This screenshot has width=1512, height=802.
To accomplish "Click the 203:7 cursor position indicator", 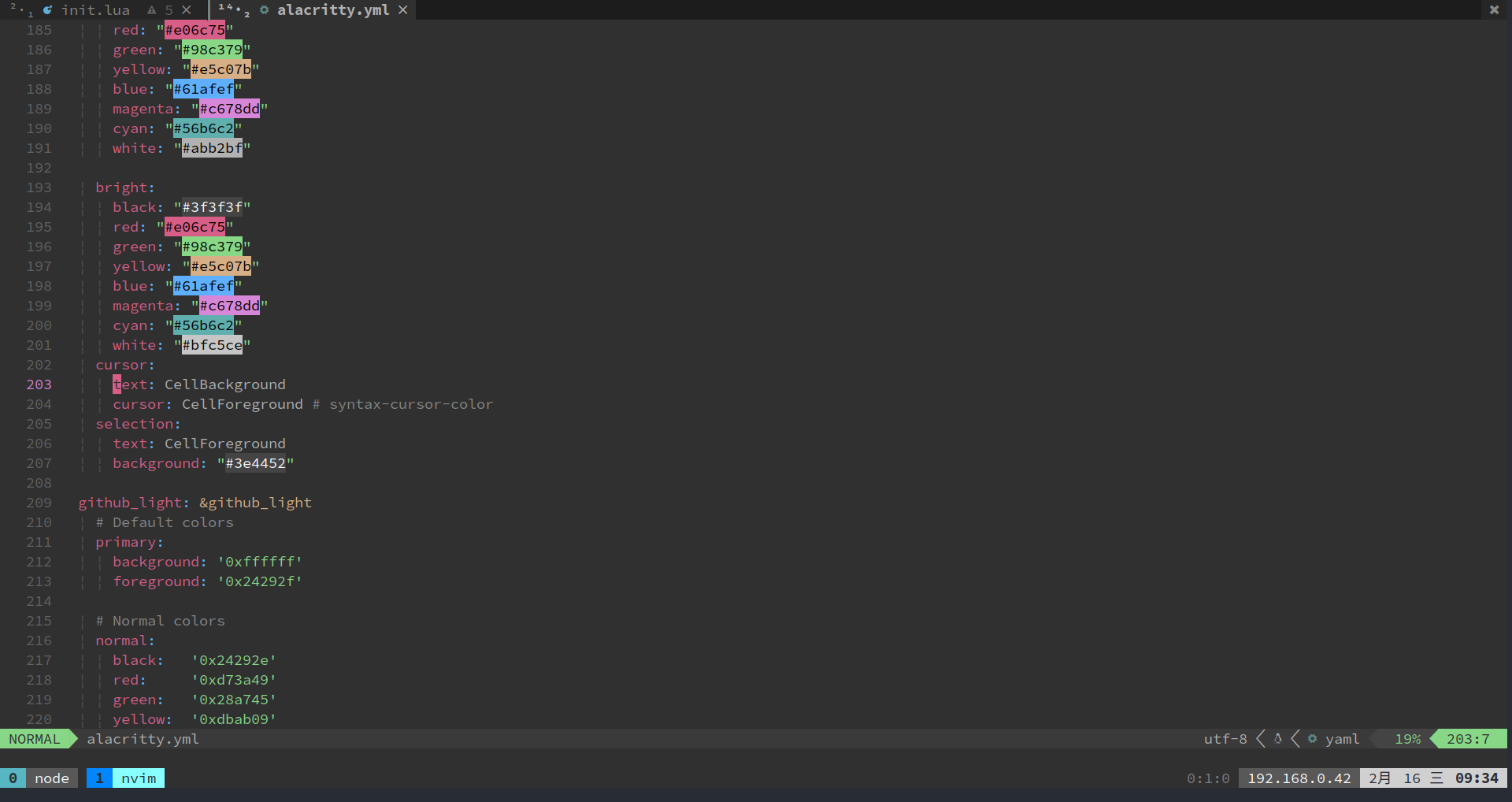I will pyautogui.click(x=1469, y=739).
